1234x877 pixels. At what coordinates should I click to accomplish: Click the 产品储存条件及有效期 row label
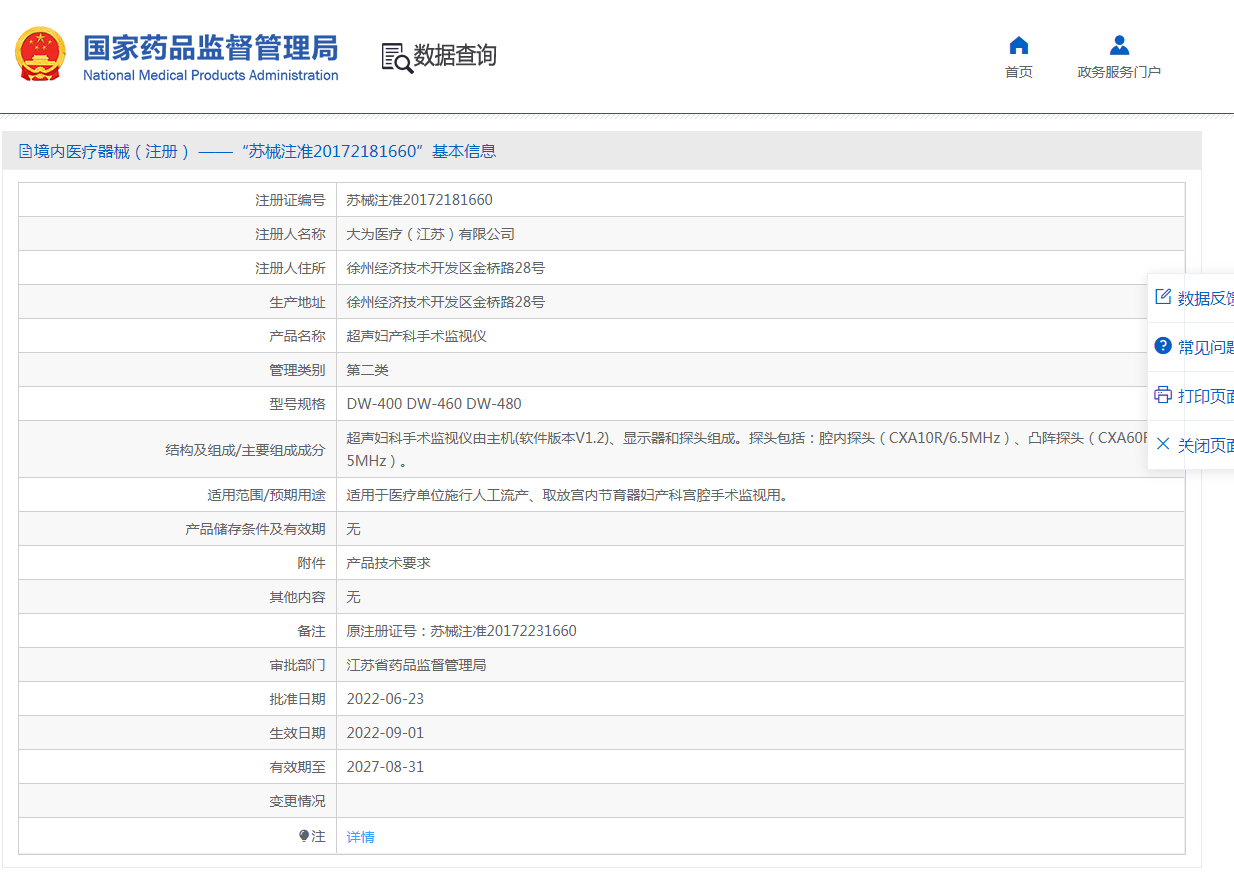click(256, 529)
